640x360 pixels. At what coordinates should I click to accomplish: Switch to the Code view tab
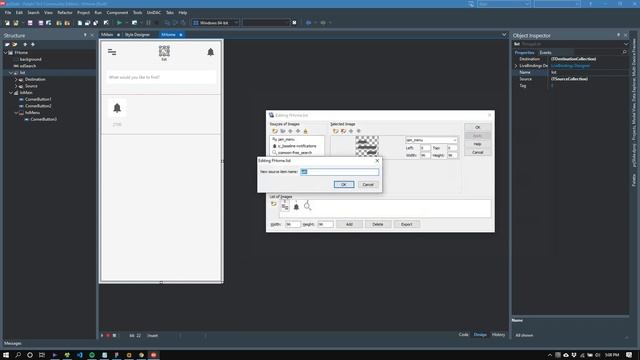click(x=463, y=335)
